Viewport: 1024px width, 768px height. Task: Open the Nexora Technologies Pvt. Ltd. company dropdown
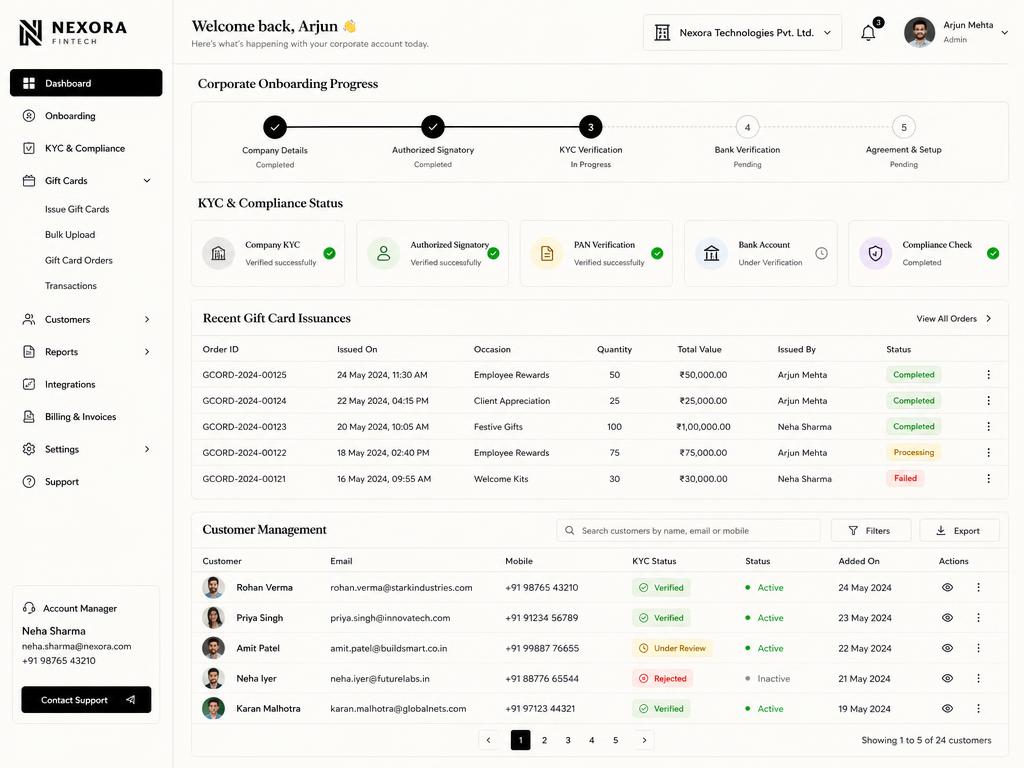click(x=743, y=33)
